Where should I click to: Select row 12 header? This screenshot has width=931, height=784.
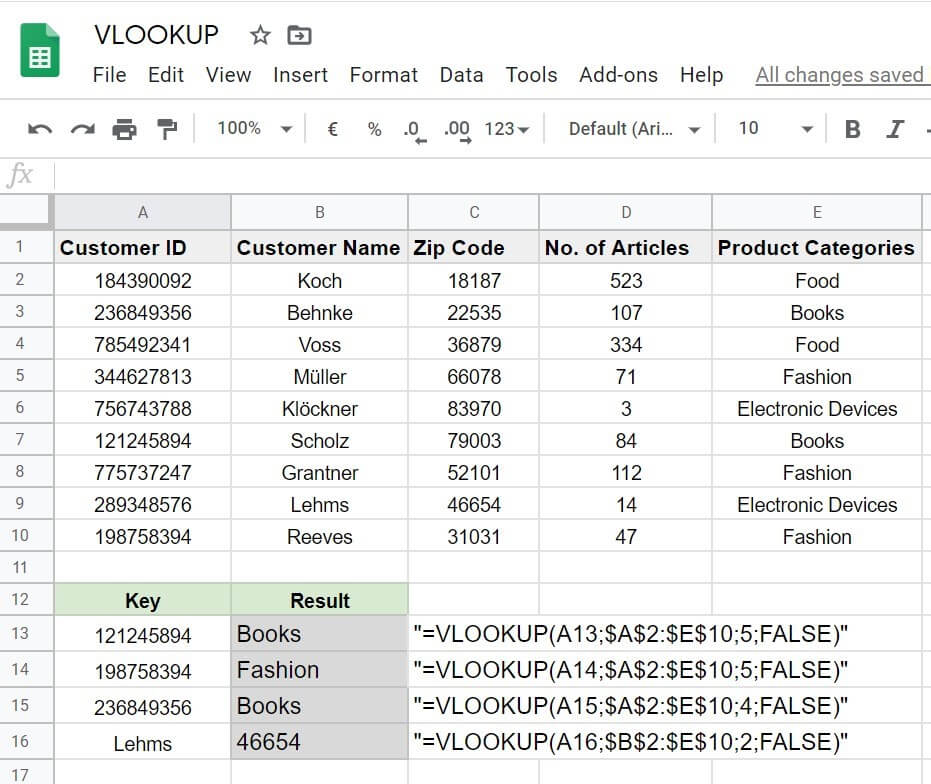pos(26,599)
